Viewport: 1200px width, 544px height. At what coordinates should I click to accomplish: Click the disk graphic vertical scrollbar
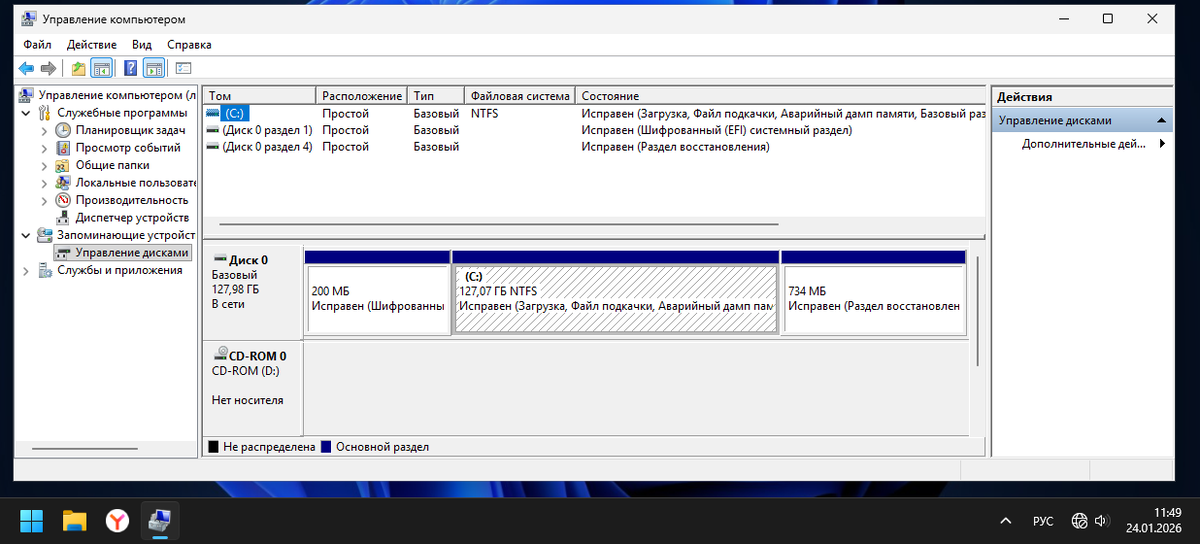click(x=976, y=310)
